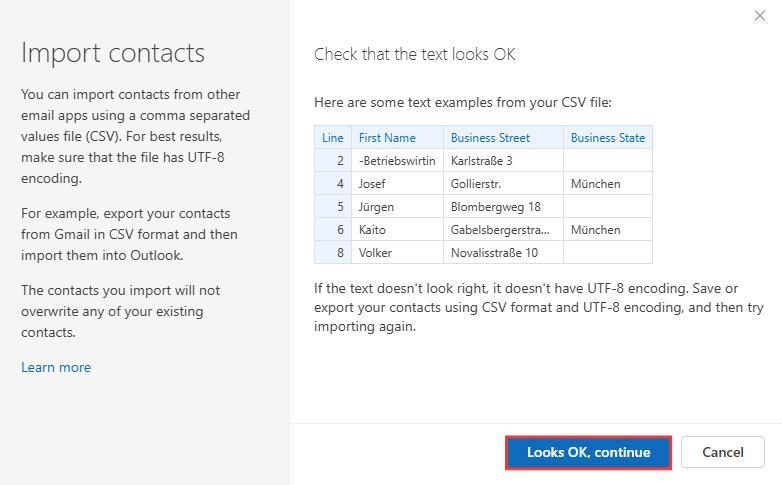The width and height of the screenshot is (782, 485).
Task: Select the truncated Gabelsbergerstra… cell
Action: click(x=500, y=230)
